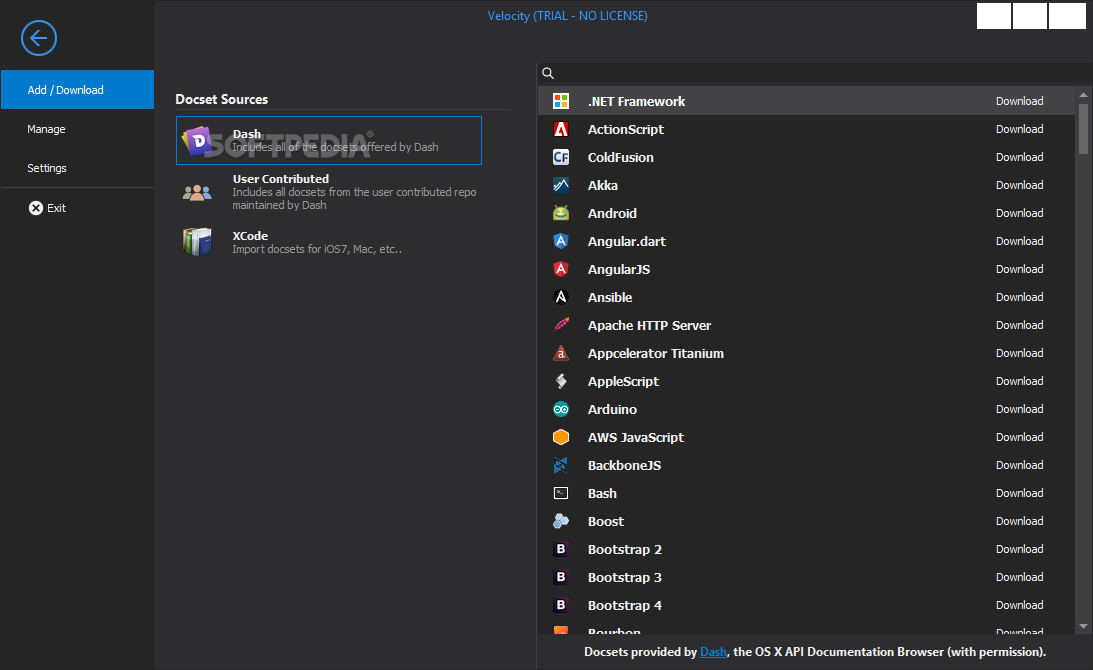Select the XCode docset source title
Viewport: 1093px width, 670px height.
[x=250, y=236]
